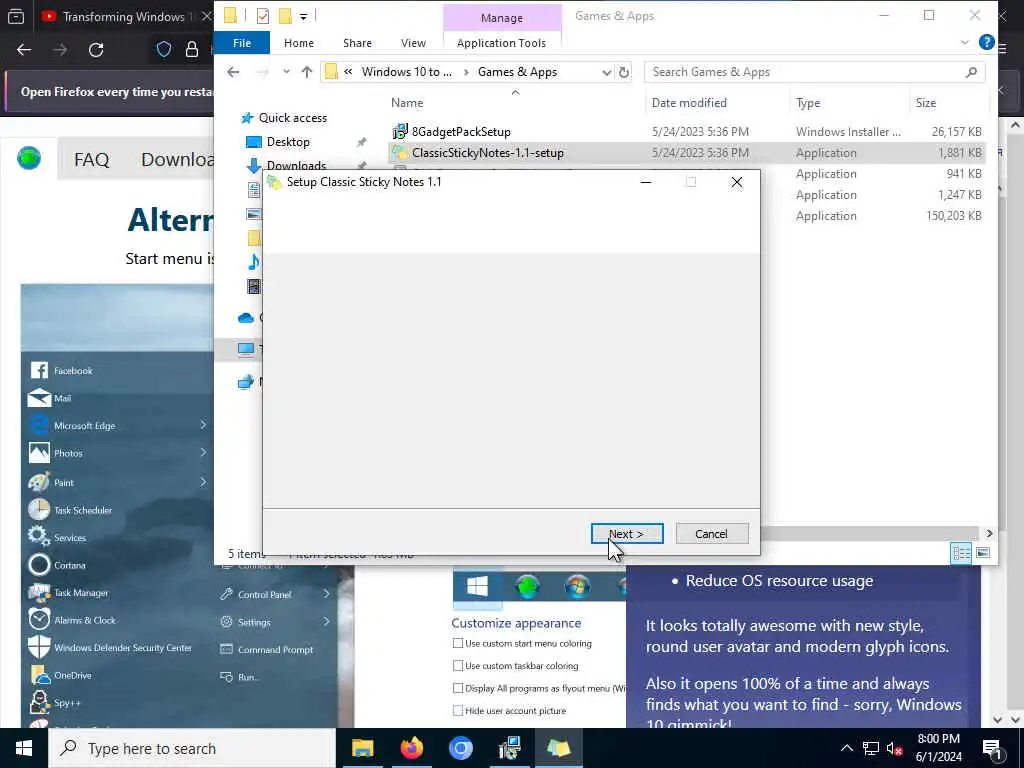Sort by the Size column header

(x=925, y=103)
